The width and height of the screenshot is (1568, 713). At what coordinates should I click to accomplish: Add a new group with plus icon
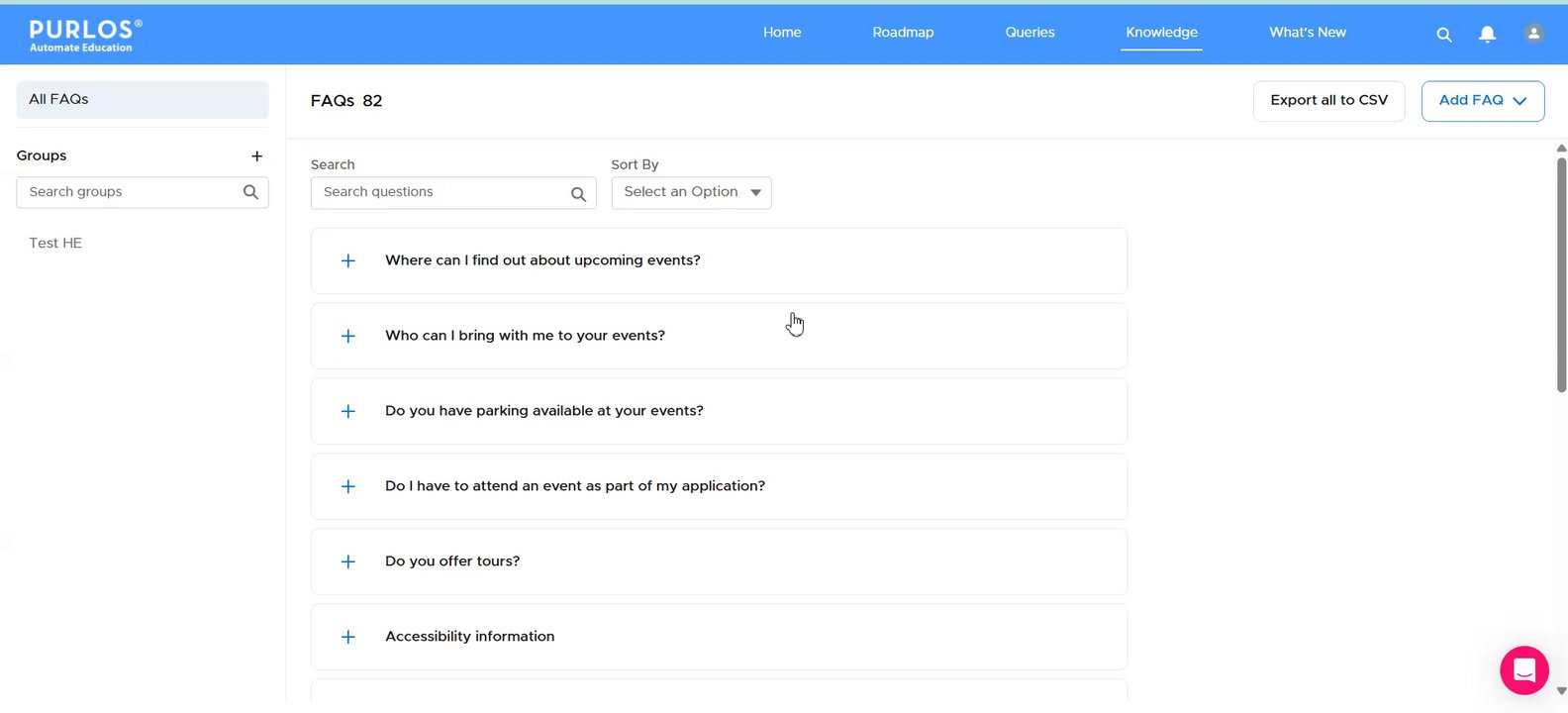[x=256, y=156]
